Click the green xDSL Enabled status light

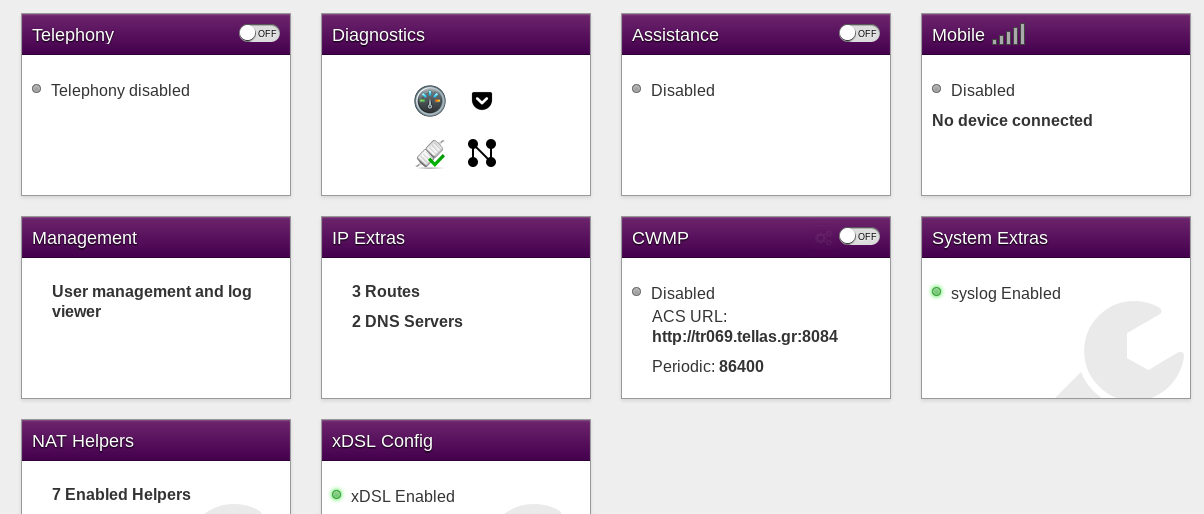pos(336,495)
